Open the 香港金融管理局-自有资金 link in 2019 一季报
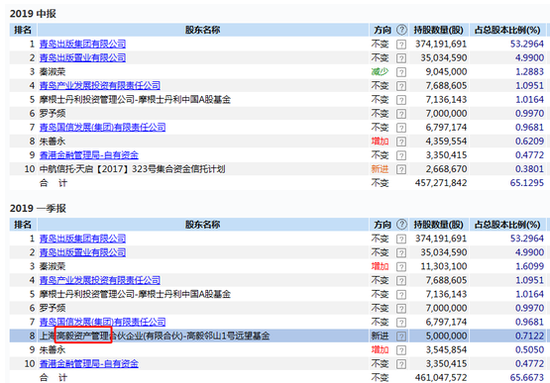Image resolution: width=550 pixels, height=383 pixels. coord(89,364)
